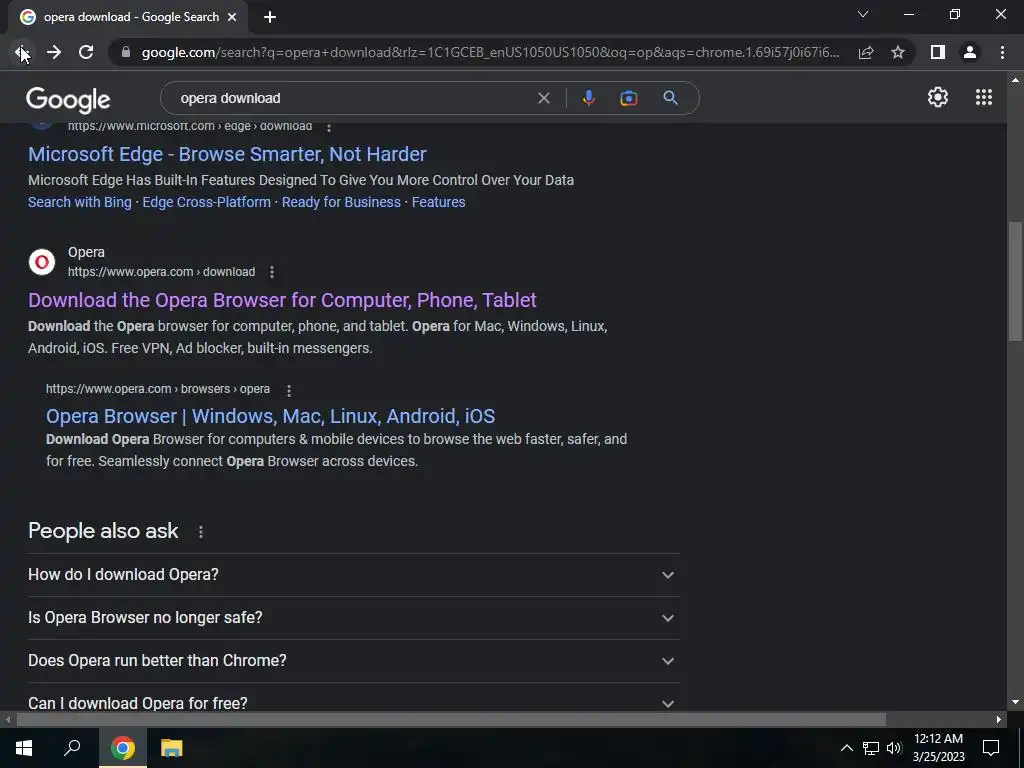
Task: Search by image with the camera icon
Action: pos(628,98)
